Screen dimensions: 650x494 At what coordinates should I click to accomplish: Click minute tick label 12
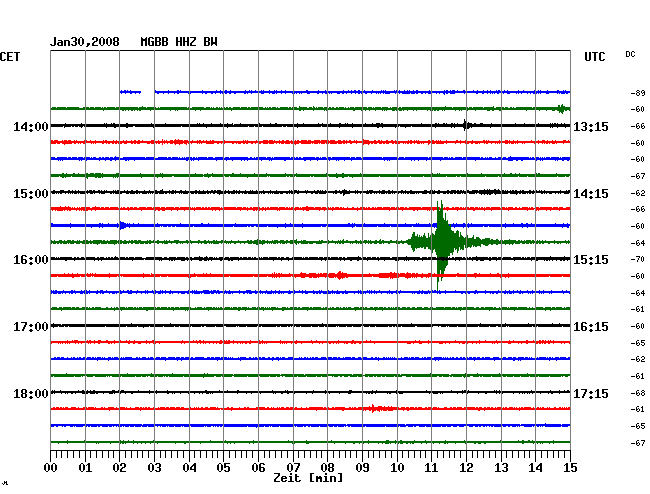466,468
